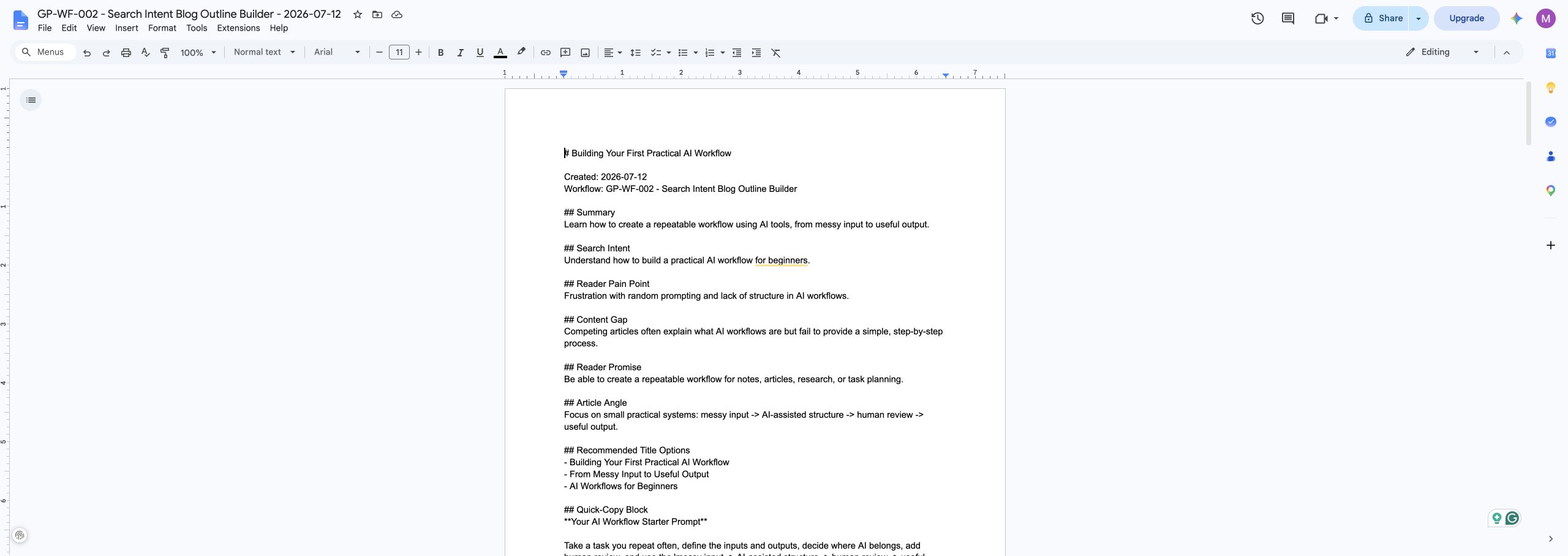Click the Undo arrow icon

87,53
